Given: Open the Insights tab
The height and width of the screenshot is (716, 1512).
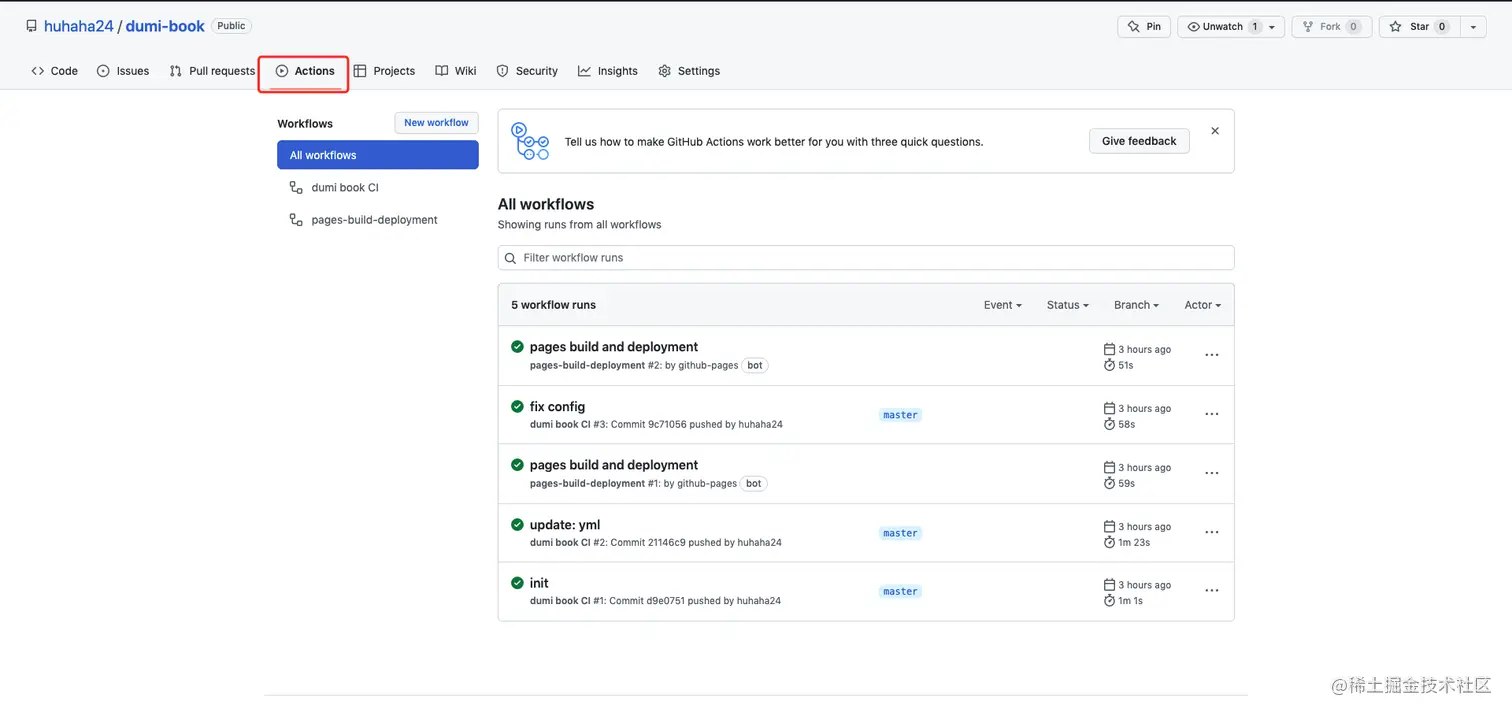Looking at the screenshot, I should [x=608, y=71].
